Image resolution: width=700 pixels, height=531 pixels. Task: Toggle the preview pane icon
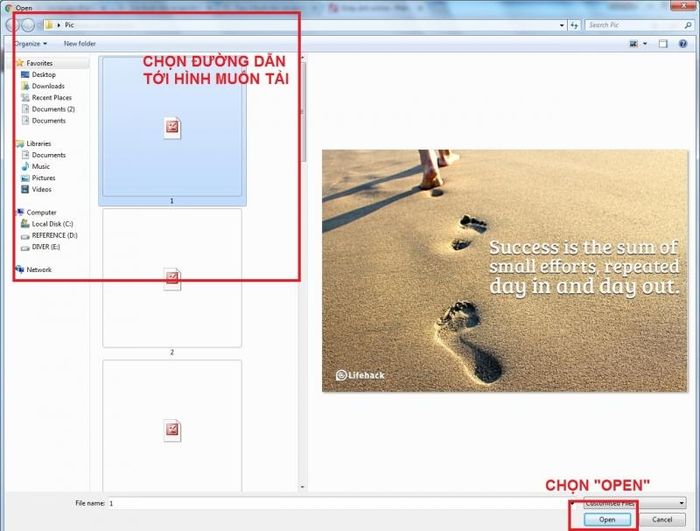[x=663, y=44]
